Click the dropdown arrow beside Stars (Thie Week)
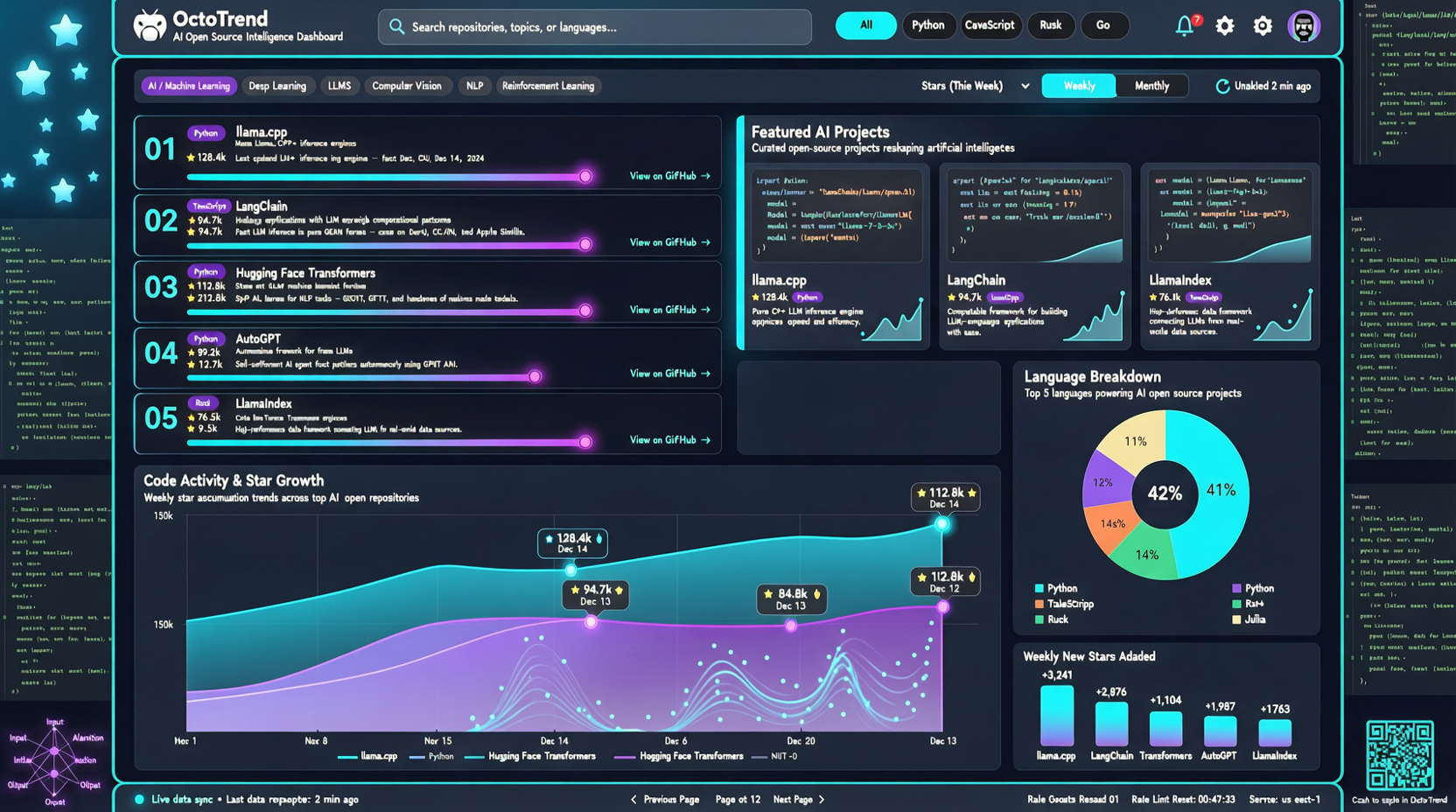The height and width of the screenshot is (812, 1456). pyautogui.click(x=1025, y=87)
